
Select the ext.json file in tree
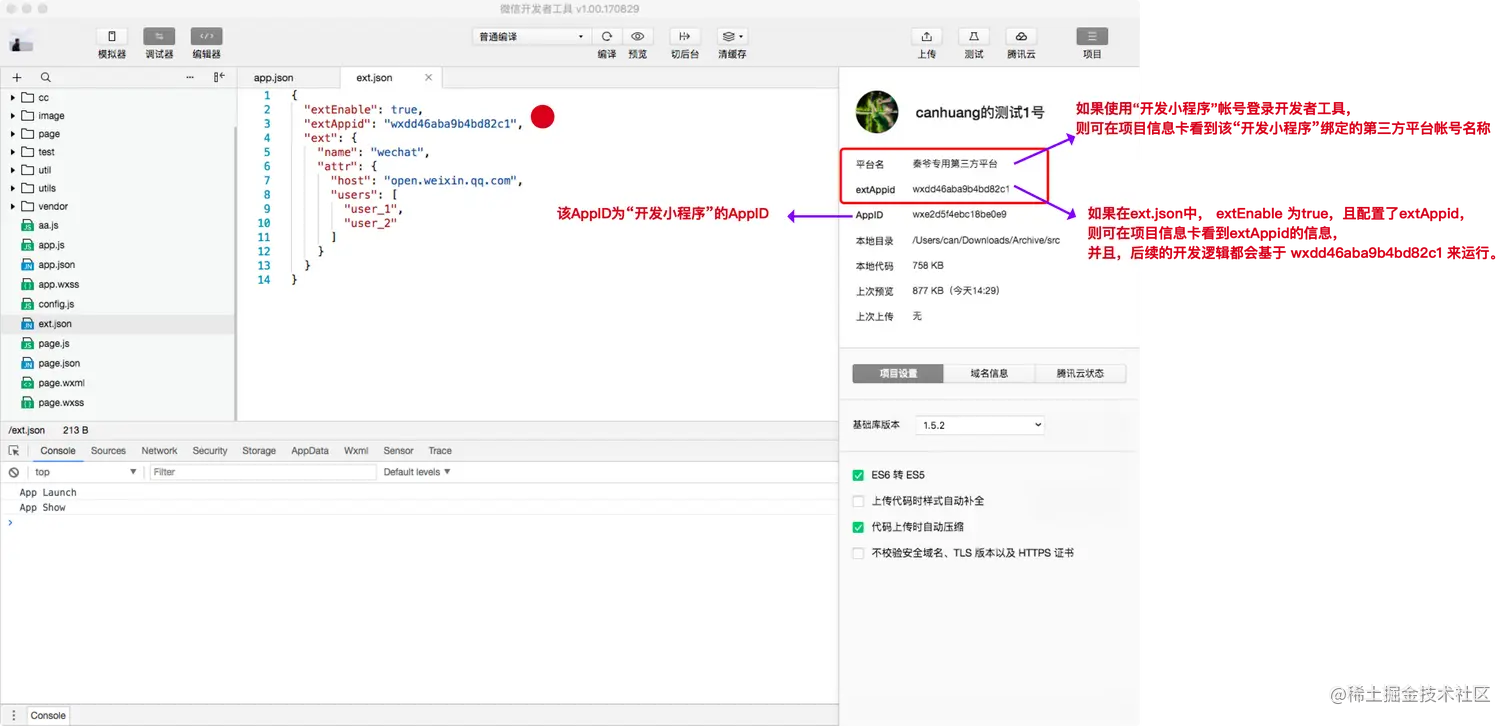click(x=117, y=324)
